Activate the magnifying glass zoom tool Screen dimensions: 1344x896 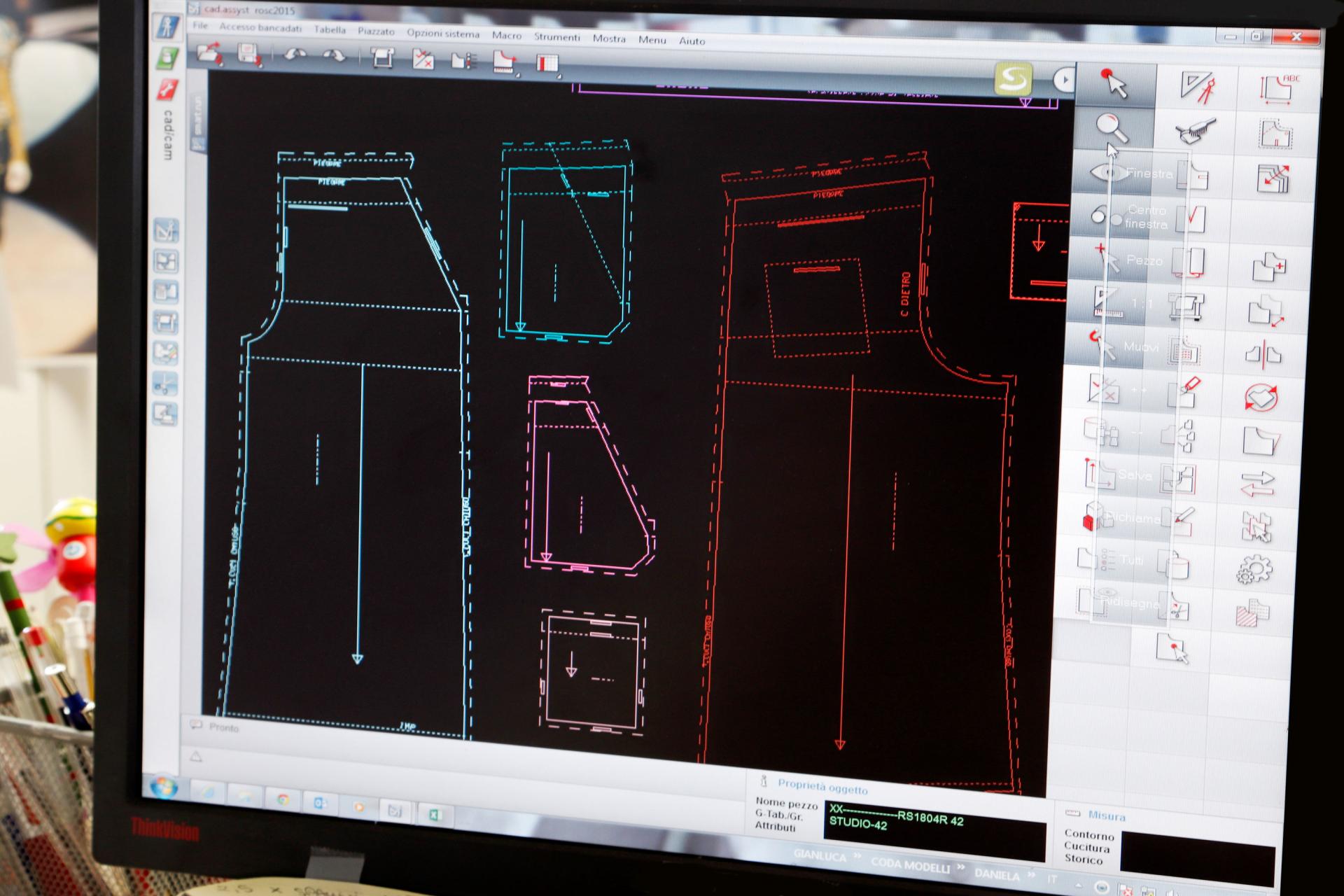pyautogui.click(x=1112, y=129)
